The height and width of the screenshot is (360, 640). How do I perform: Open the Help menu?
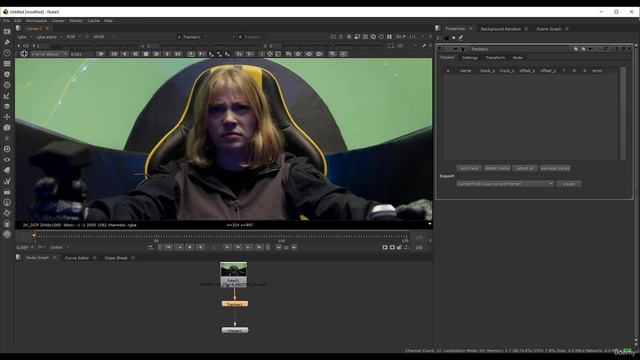click(108, 20)
